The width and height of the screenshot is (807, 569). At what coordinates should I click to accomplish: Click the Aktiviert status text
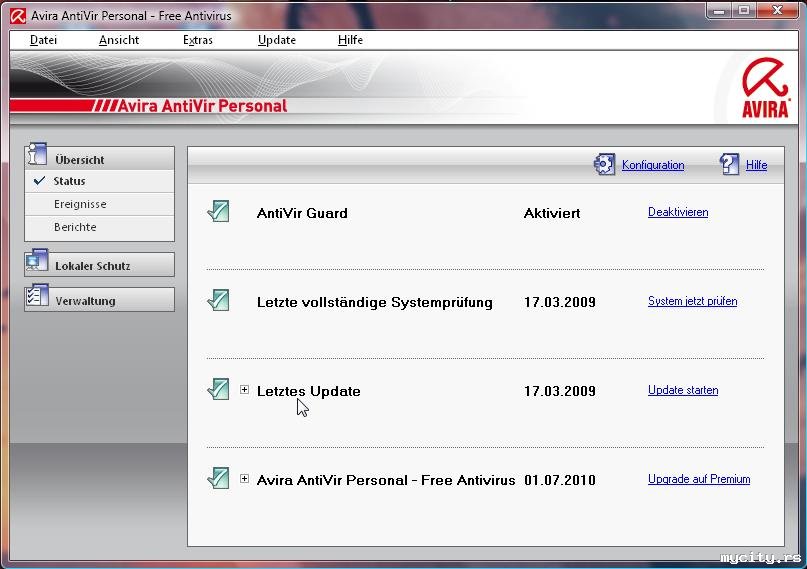coord(552,213)
